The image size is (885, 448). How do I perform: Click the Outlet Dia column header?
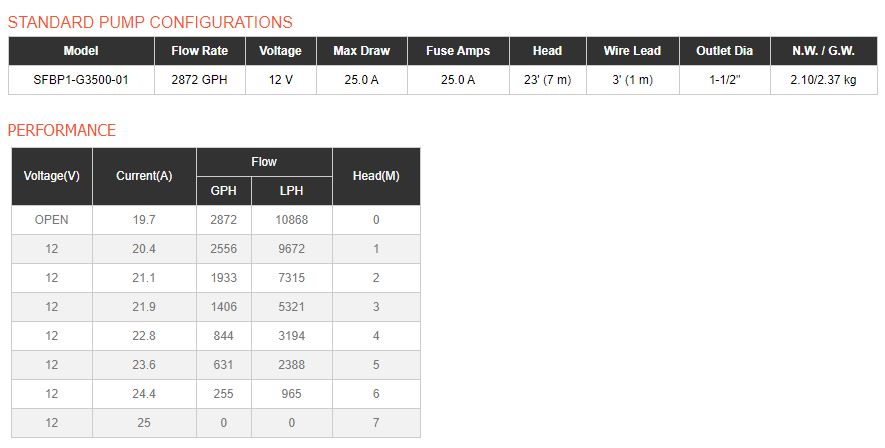click(724, 51)
